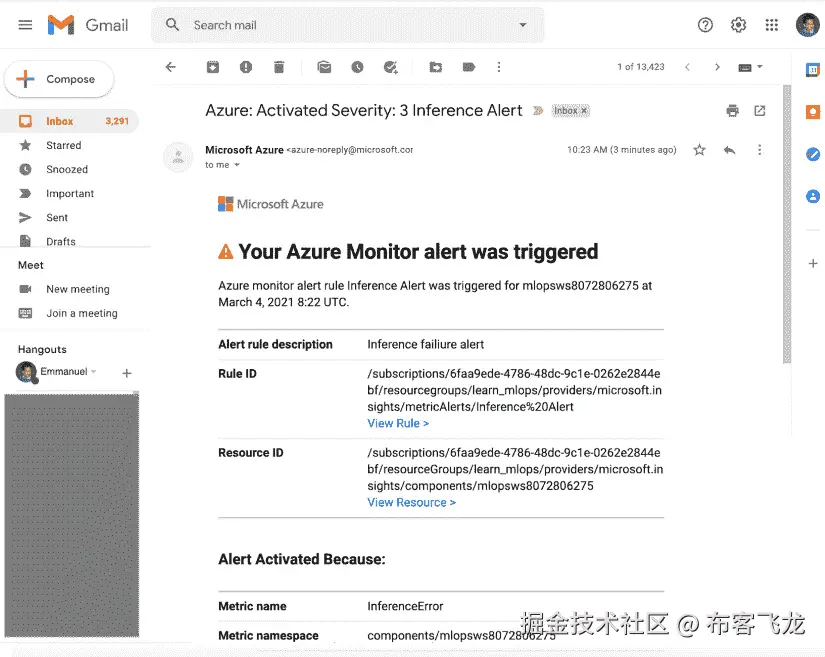The image size is (825, 657).
Task: Open email in new window
Action: click(760, 110)
